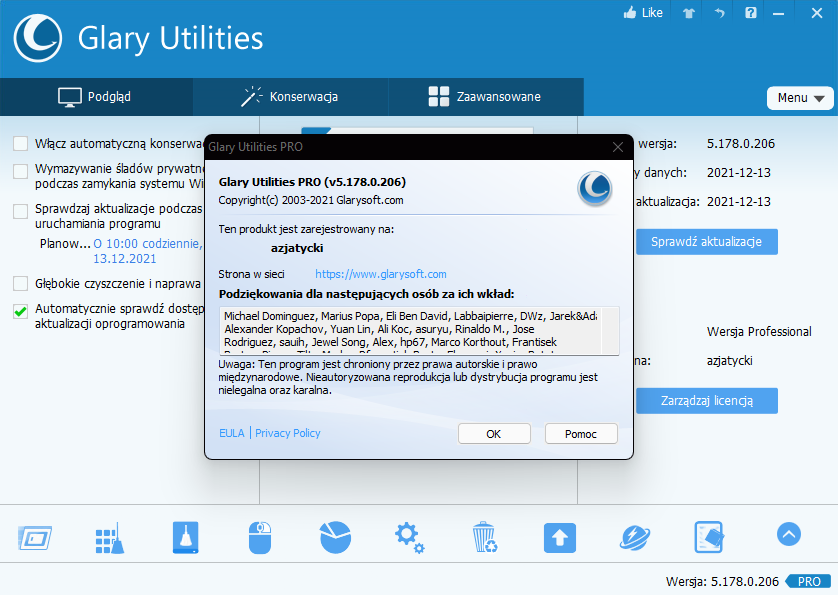Close the Glary Utilities PRO dialog

click(618, 147)
